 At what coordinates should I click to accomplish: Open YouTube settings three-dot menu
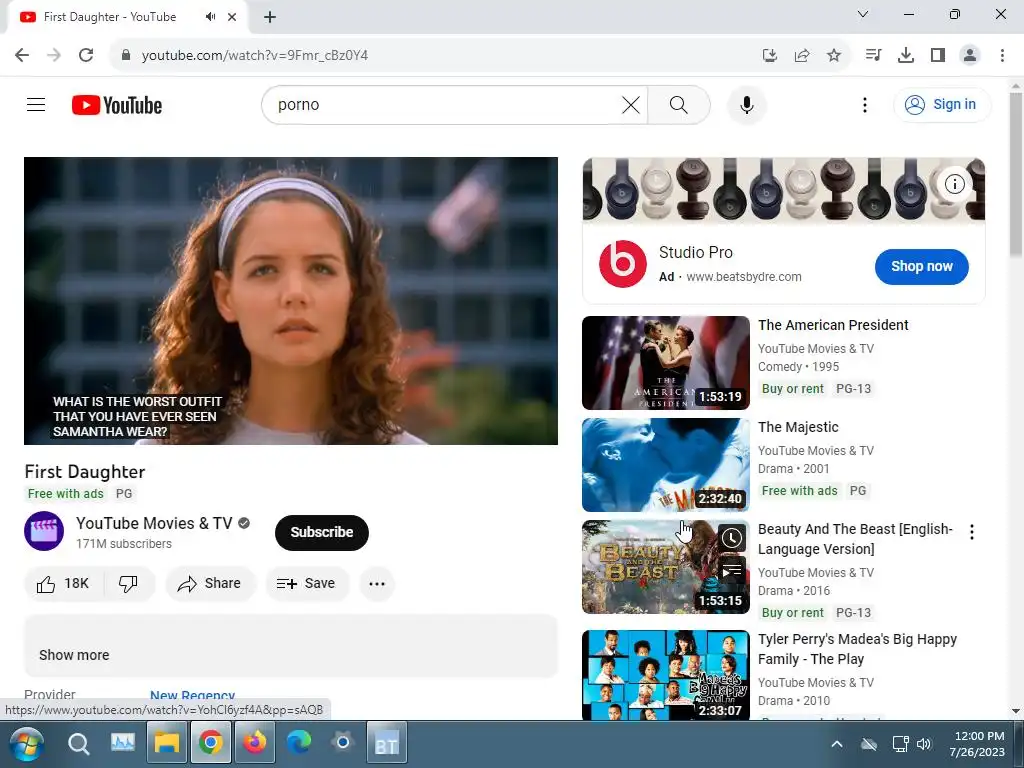click(x=865, y=104)
